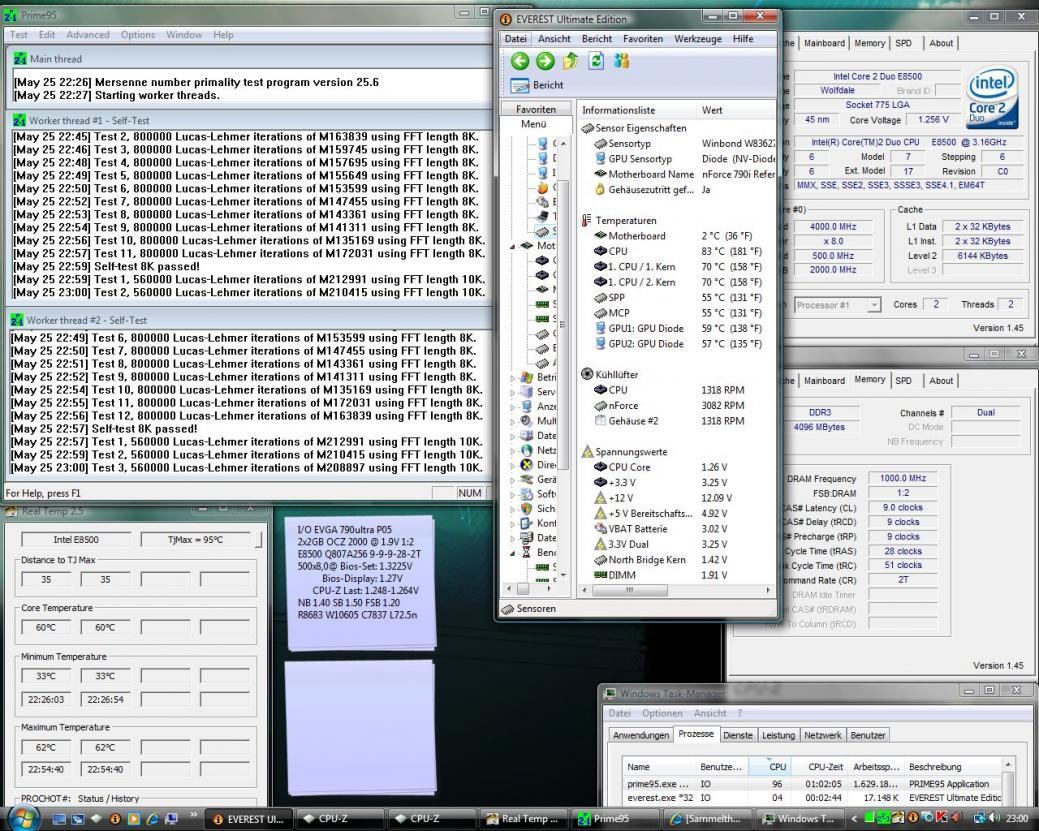Image resolution: width=1039 pixels, height=831 pixels.
Task: Click the Sensoren status bar entry in EVEREST
Action: coord(529,608)
